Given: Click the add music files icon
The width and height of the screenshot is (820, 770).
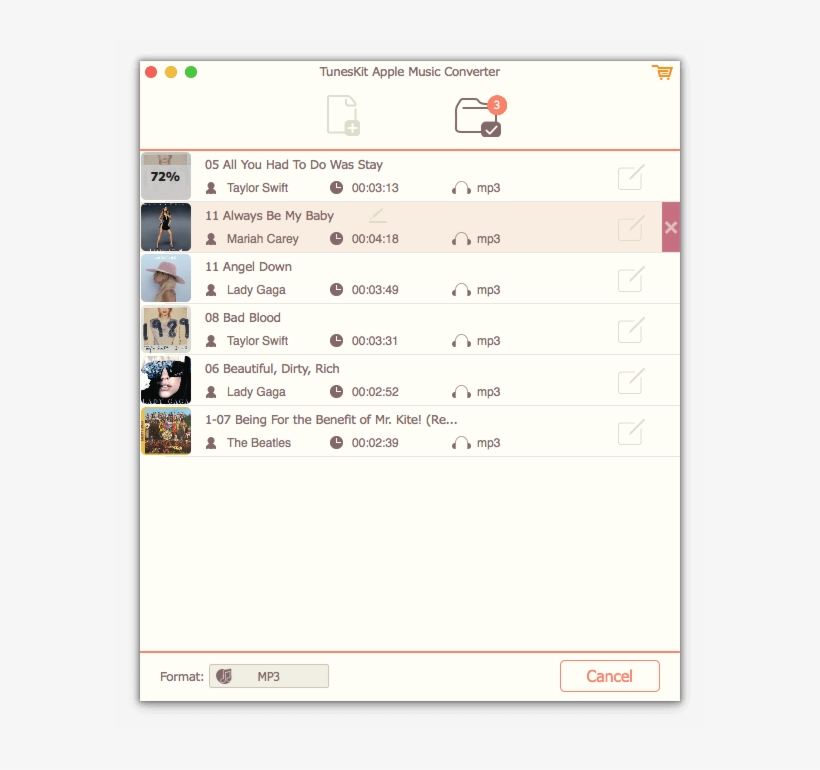Looking at the screenshot, I should coord(343,115).
